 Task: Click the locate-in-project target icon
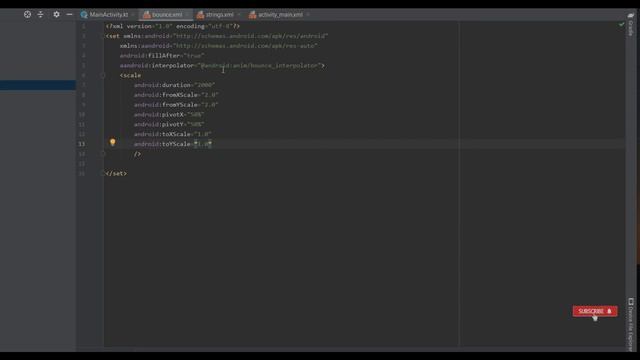click(x=27, y=14)
